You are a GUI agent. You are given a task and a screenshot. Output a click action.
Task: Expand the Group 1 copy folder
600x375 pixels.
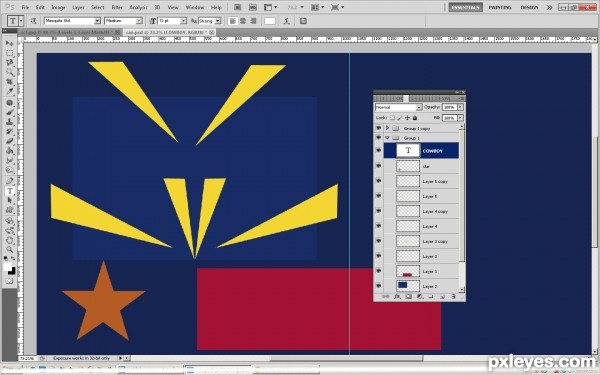tap(387, 128)
